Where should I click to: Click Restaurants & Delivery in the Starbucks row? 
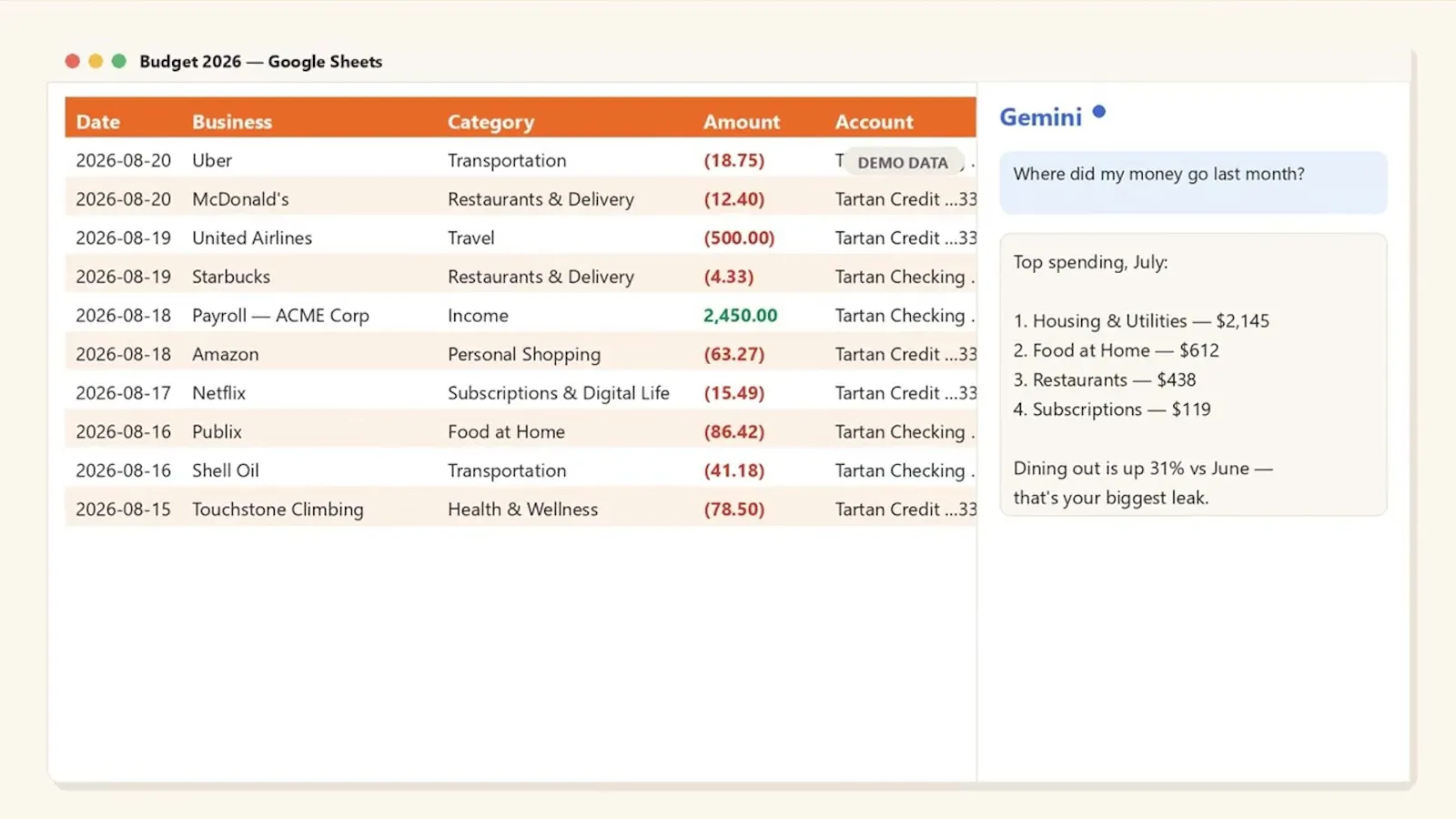point(541,277)
